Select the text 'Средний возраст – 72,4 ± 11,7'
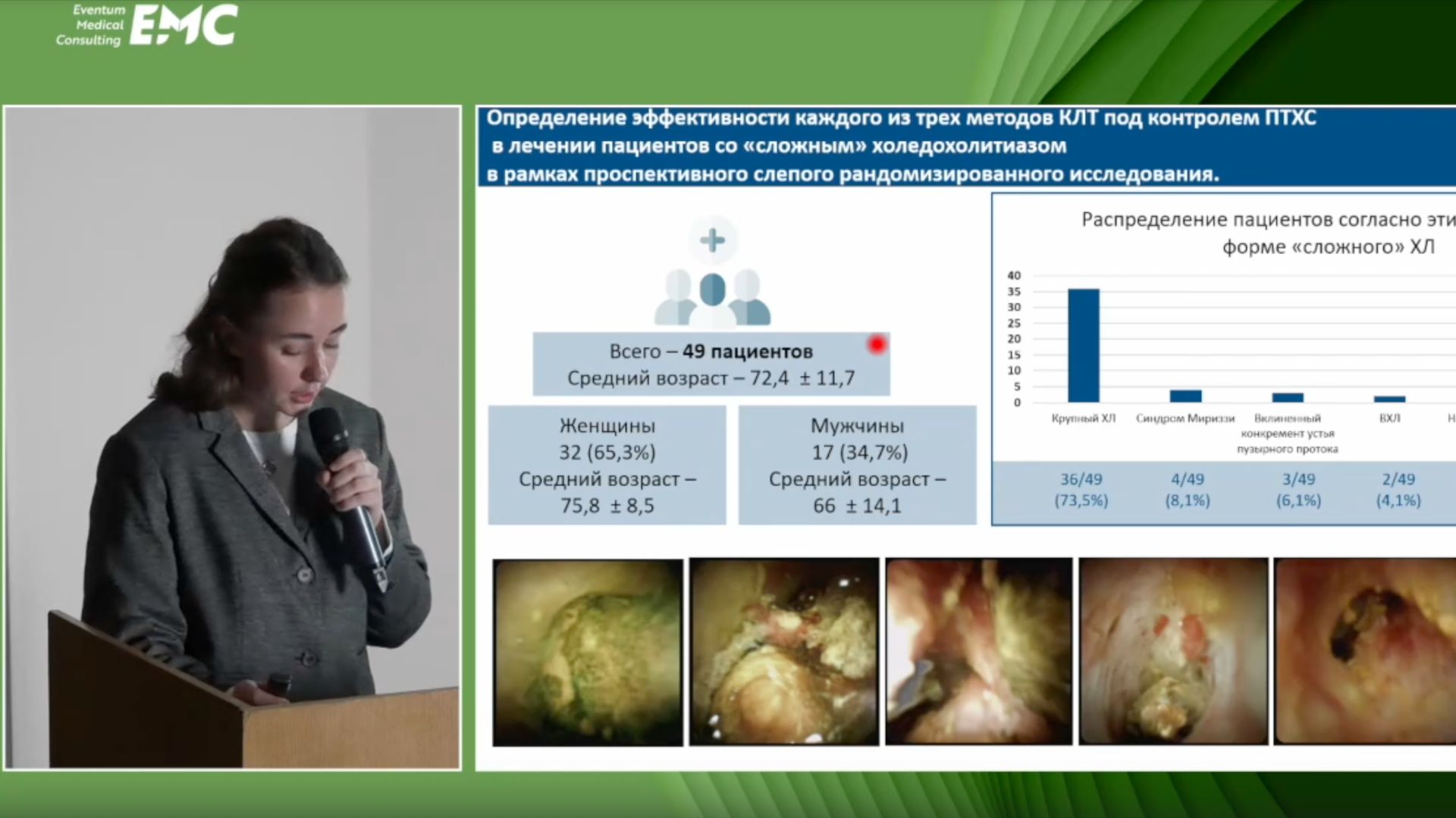Image resolution: width=1456 pixels, height=818 pixels. (x=711, y=378)
